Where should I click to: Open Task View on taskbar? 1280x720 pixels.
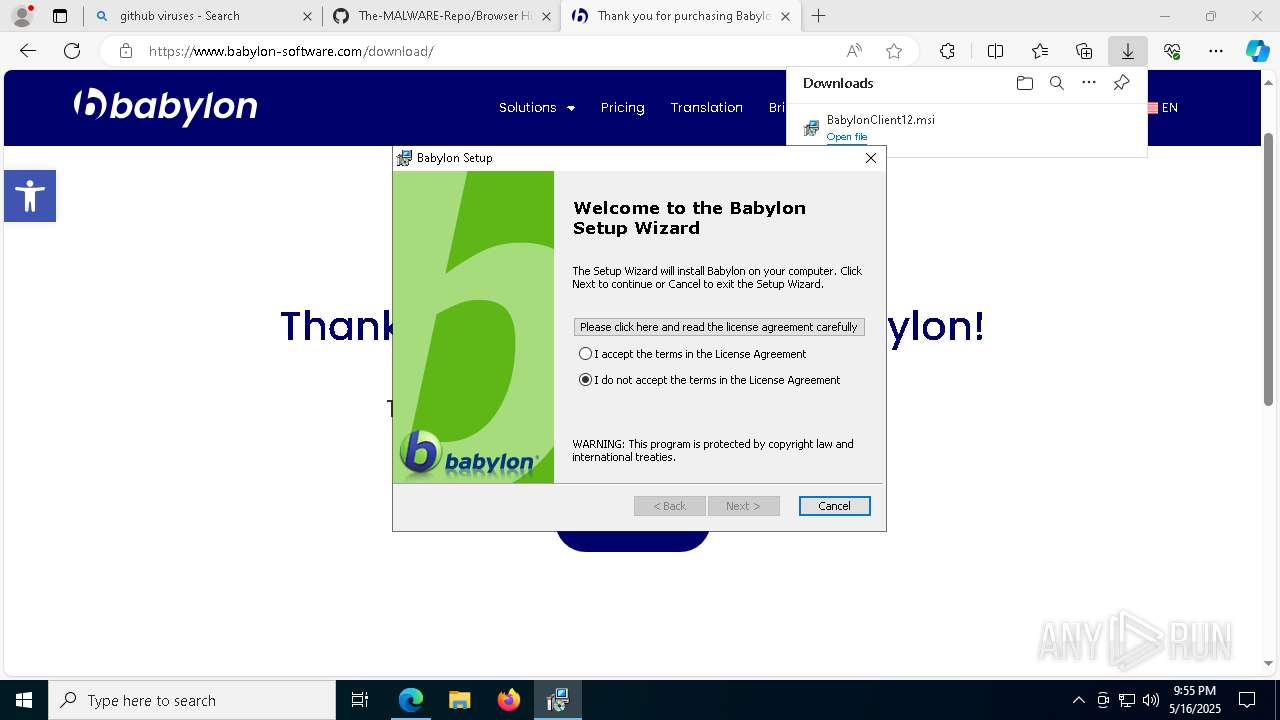pyautogui.click(x=360, y=700)
